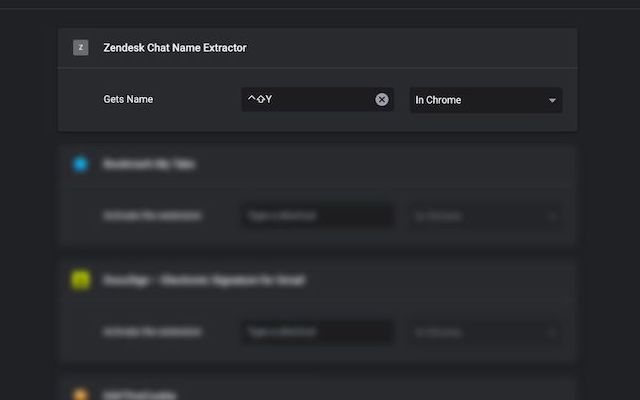Open the In Chrome scope dropdown

[485, 100]
